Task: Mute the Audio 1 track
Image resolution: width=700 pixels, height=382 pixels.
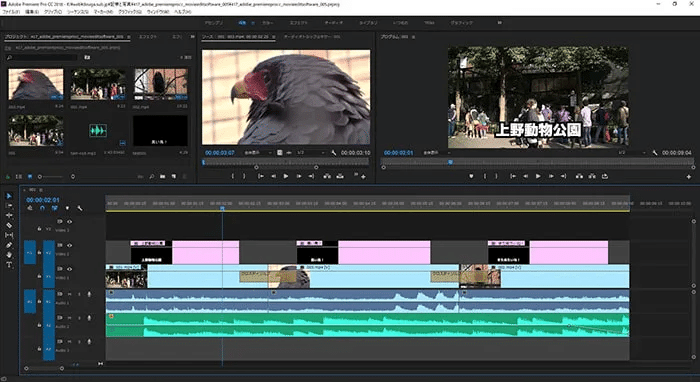Action: pos(70,294)
